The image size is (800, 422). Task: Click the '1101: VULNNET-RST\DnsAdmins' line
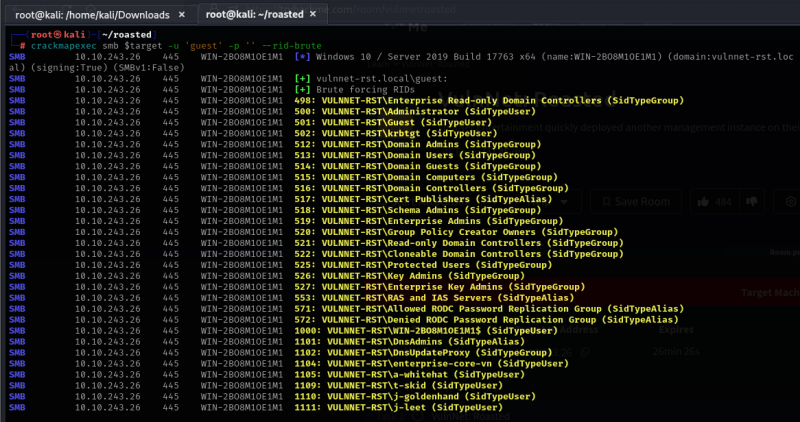point(409,342)
